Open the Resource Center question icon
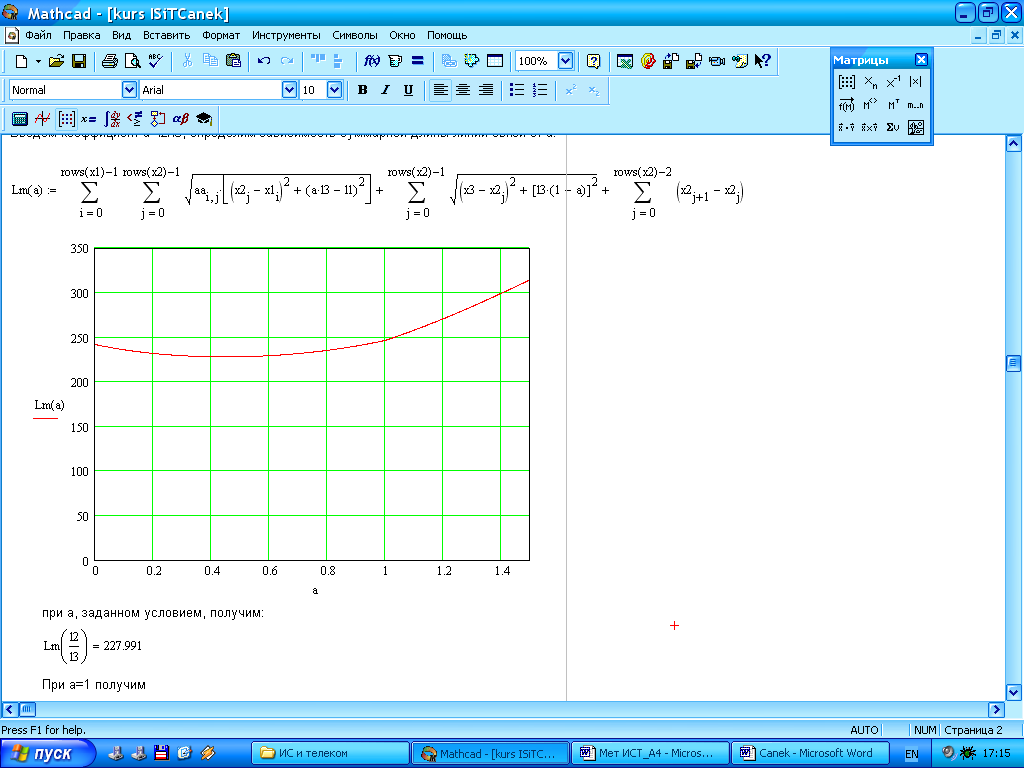This screenshot has width=1024, height=768. point(593,61)
